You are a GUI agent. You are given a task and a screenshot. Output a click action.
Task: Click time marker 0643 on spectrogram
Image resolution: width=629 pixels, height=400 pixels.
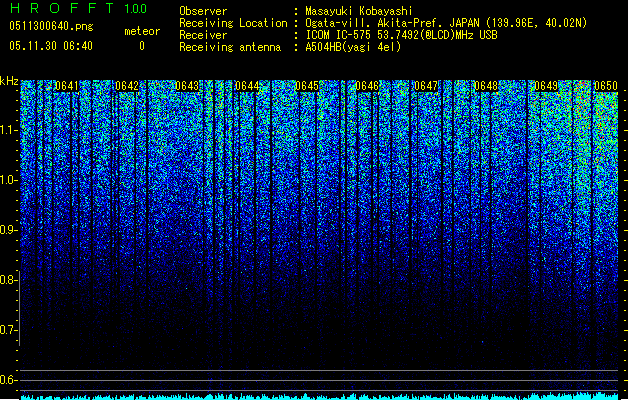[187, 86]
